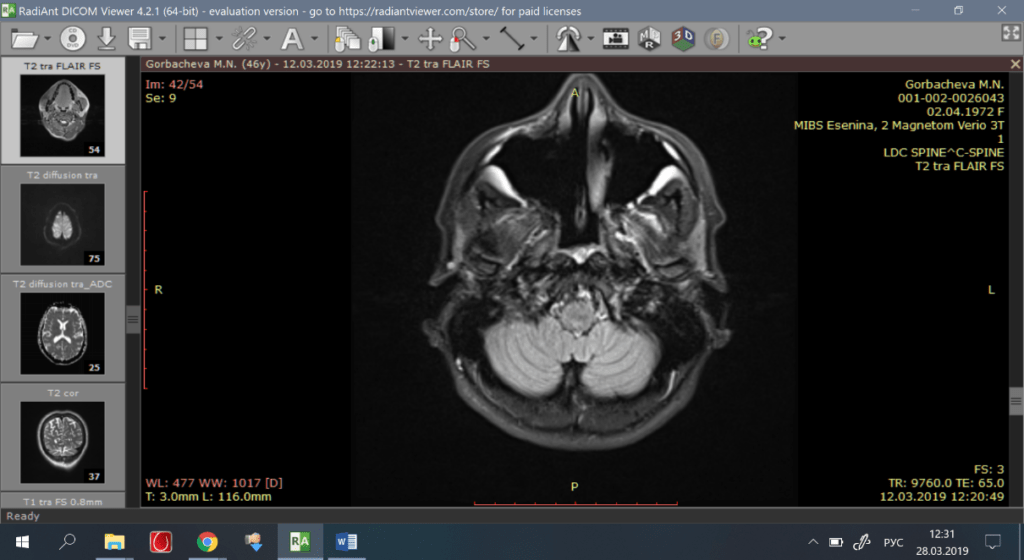This screenshot has height=560, width=1024.
Task: Open Windows taskbar search
Action: pos(68,542)
